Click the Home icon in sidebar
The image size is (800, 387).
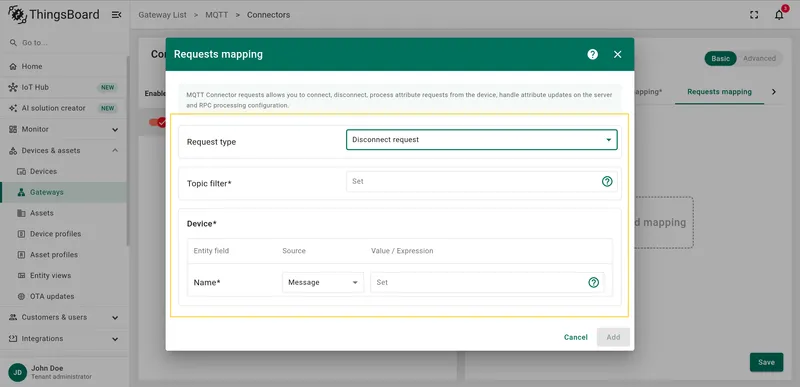tap(13, 66)
